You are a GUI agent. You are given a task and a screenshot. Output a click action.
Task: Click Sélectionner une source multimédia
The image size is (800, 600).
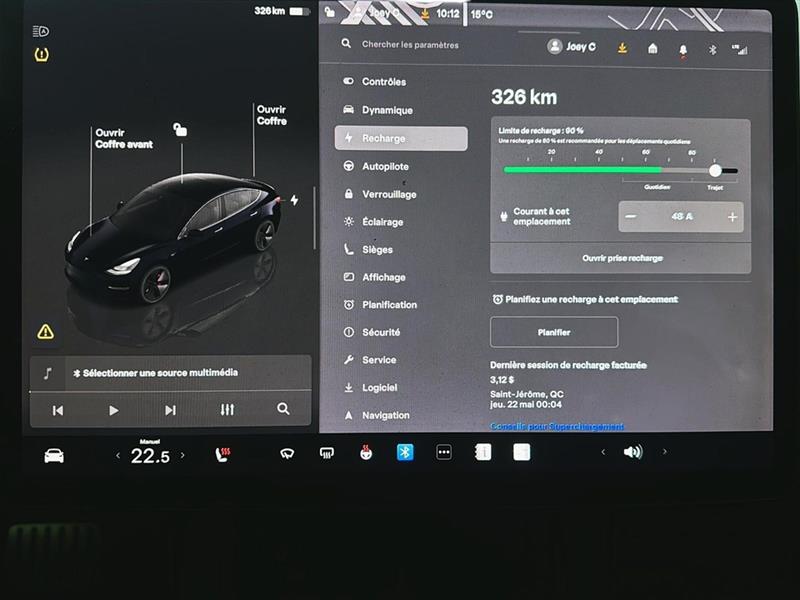point(155,373)
